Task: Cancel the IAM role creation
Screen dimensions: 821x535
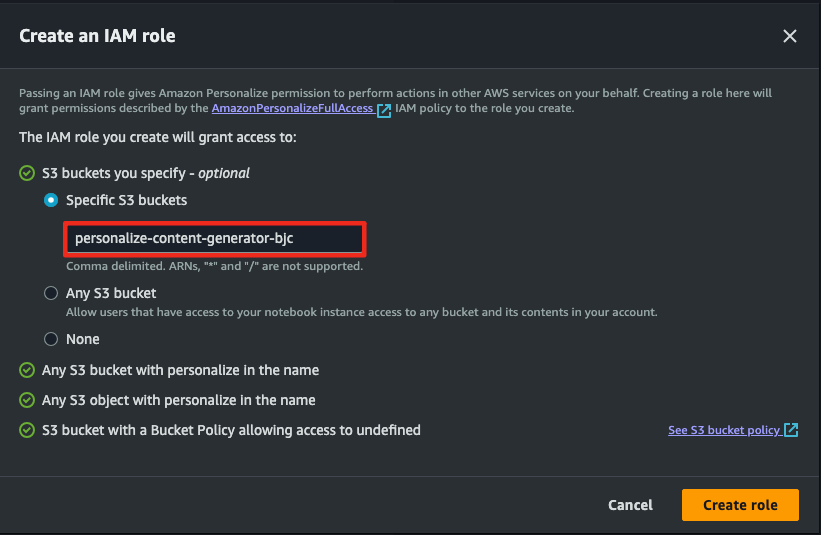Action: (x=630, y=505)
